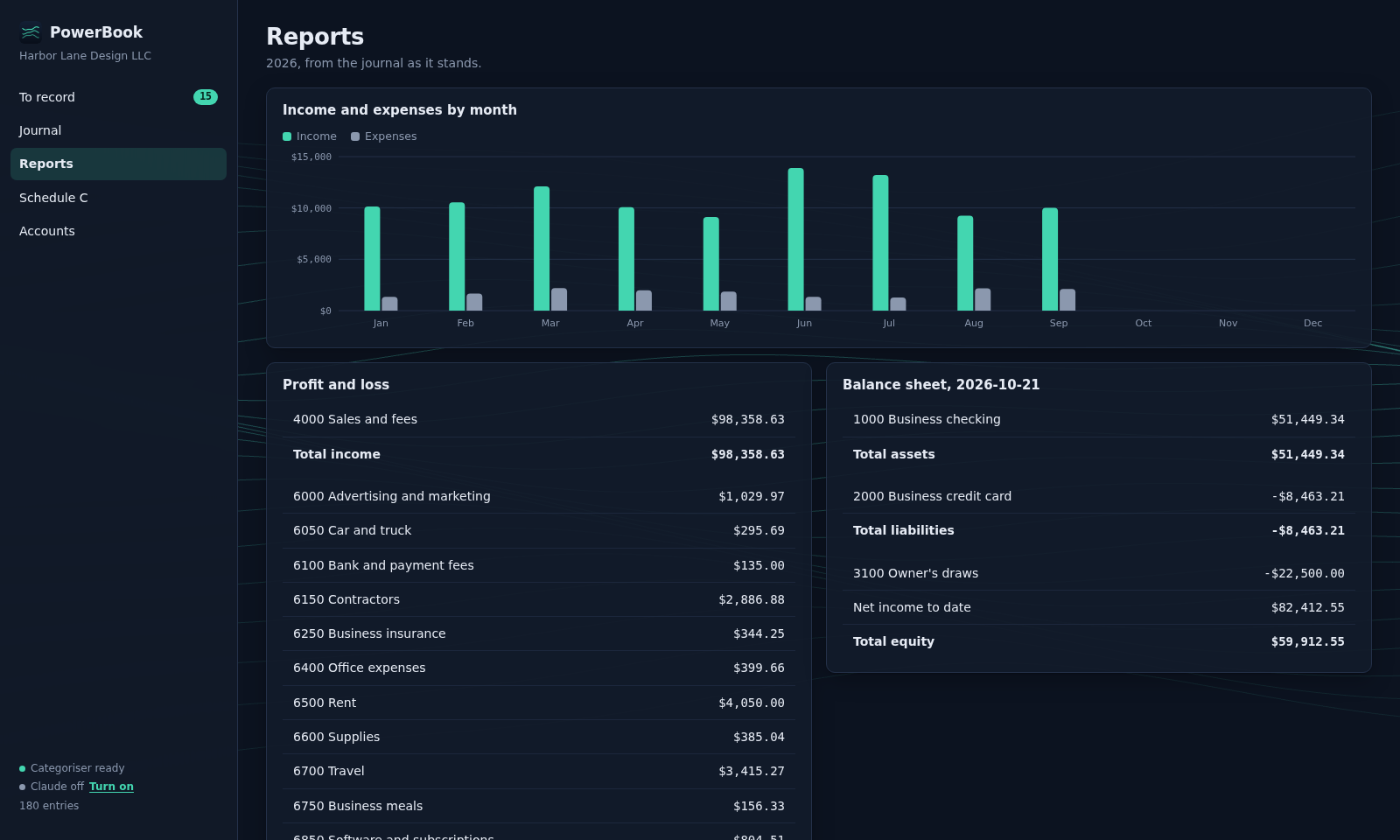1400x840 pixels.
Task: Click the $15,000 axis label
Action: [311, 157]
